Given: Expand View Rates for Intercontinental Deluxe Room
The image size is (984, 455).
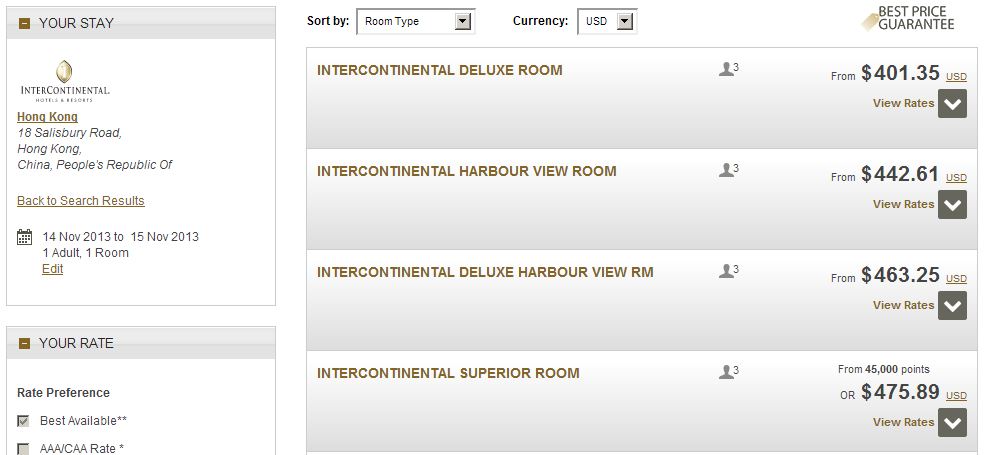Looking at the screenshot, I should tap(952, 104).
